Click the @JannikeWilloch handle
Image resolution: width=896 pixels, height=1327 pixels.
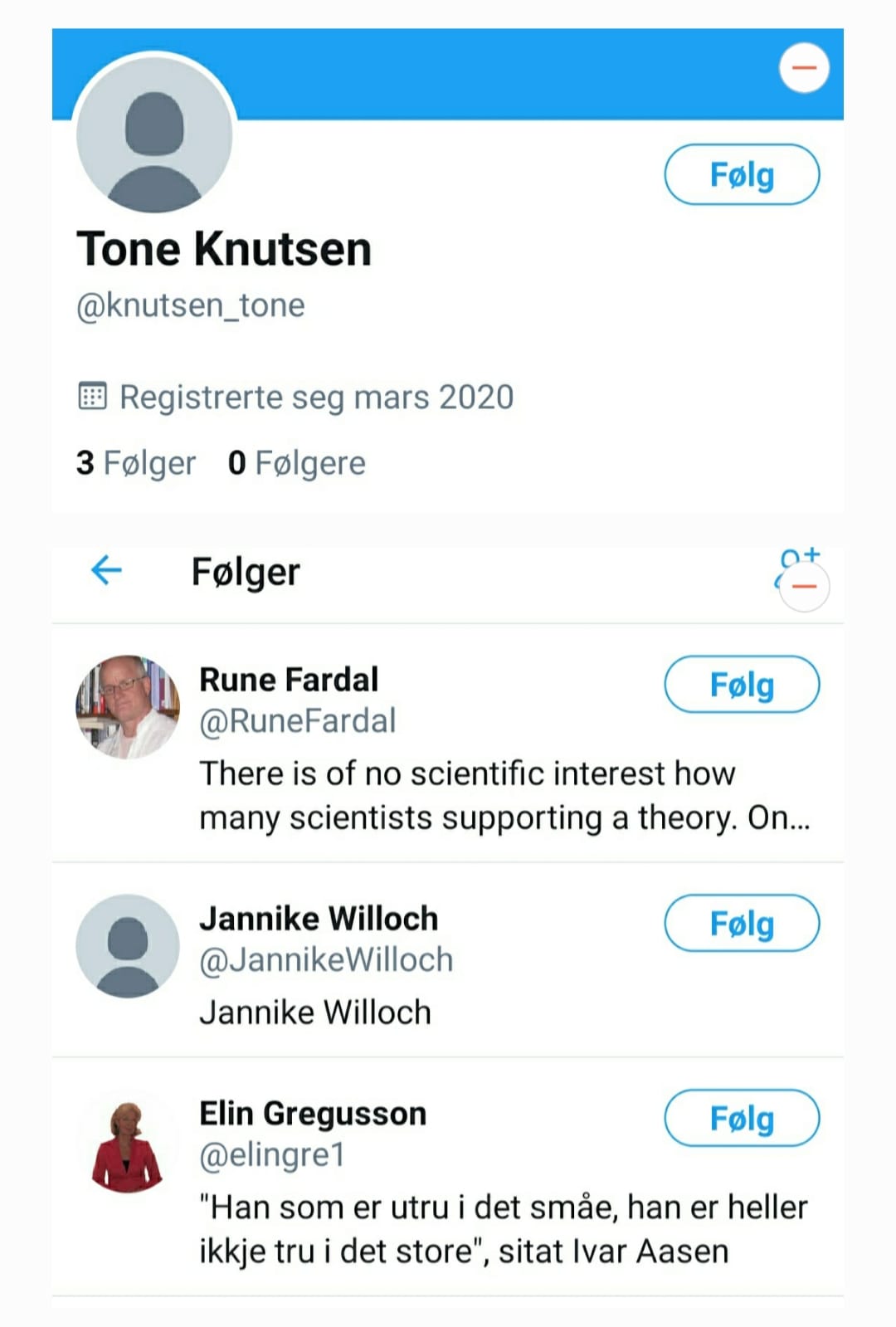tap(326, 960)
